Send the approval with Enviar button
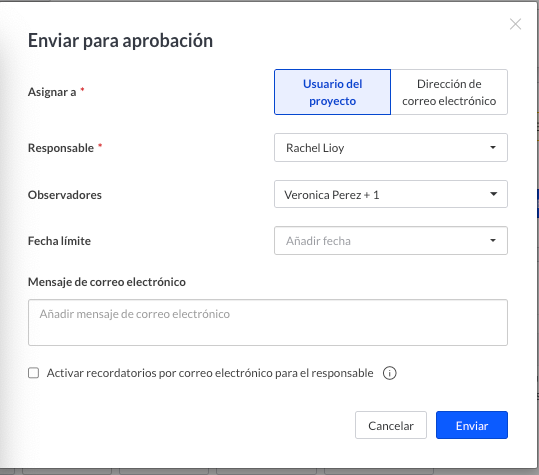 (x=472, y=425)
